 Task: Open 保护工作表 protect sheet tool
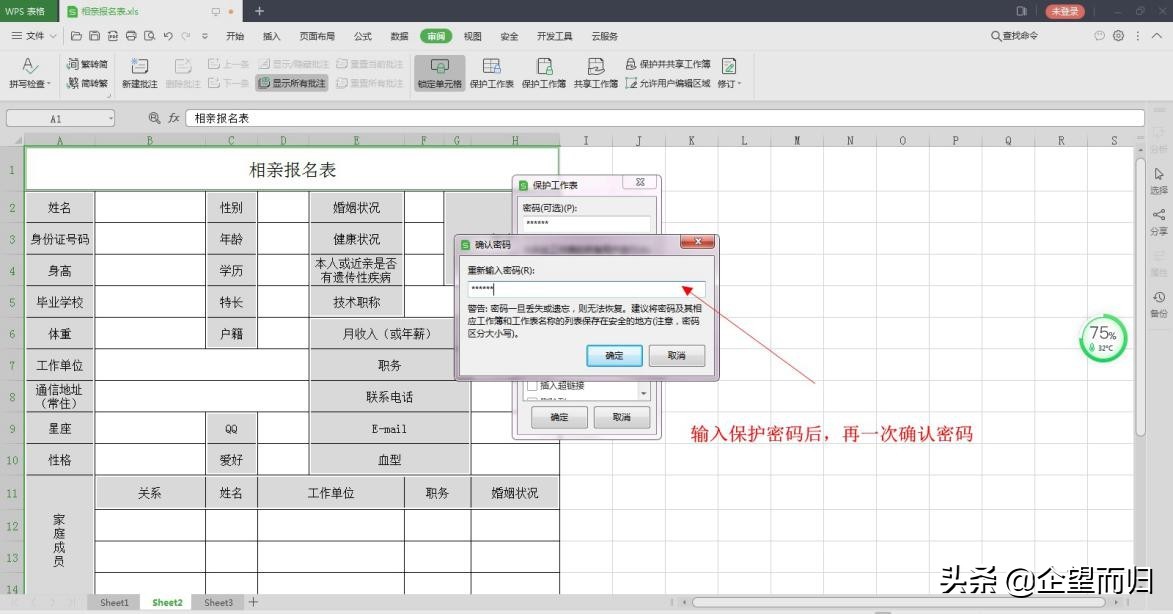(491, 73)
